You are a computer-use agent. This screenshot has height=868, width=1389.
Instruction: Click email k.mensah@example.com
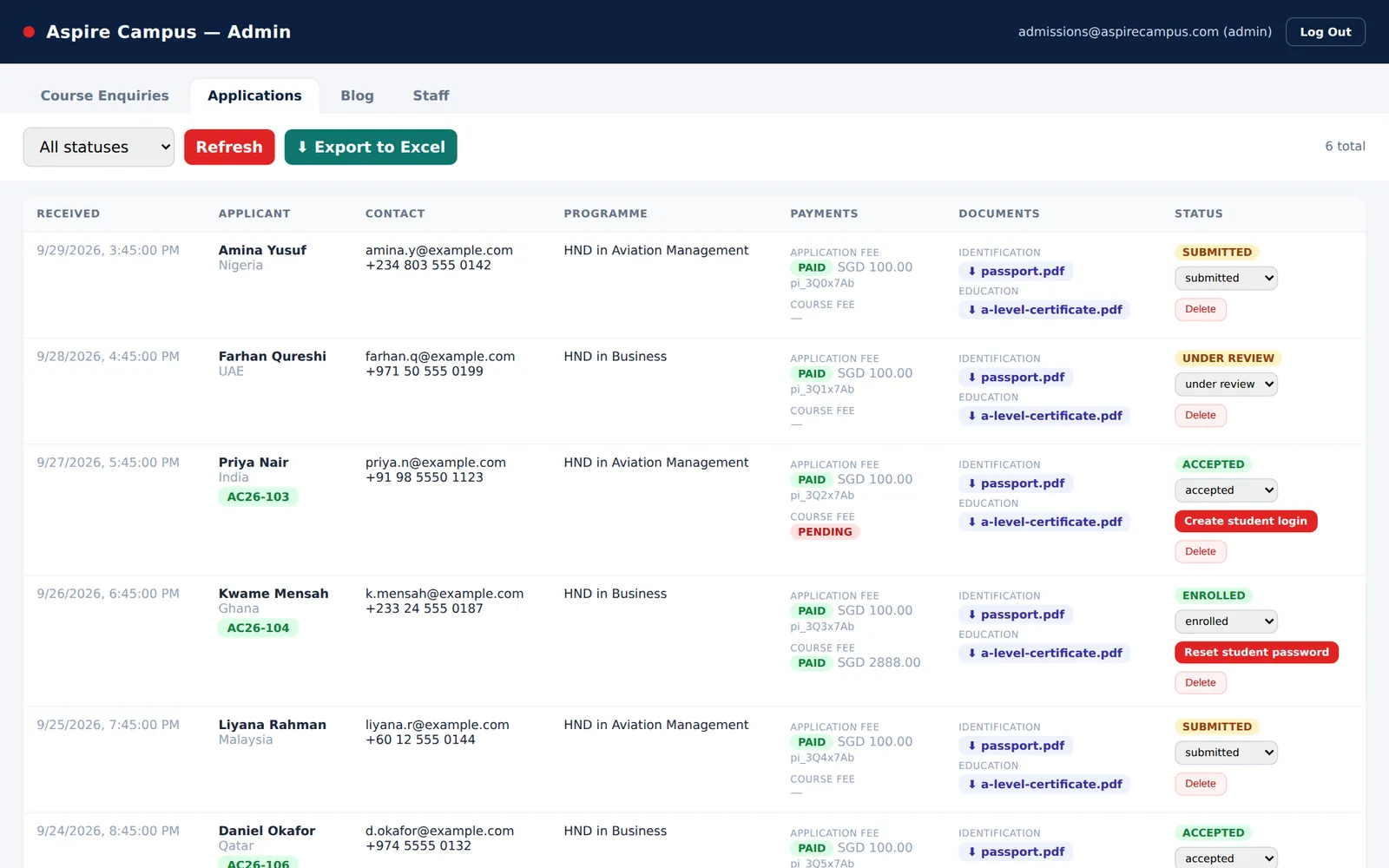click(444, 593)
